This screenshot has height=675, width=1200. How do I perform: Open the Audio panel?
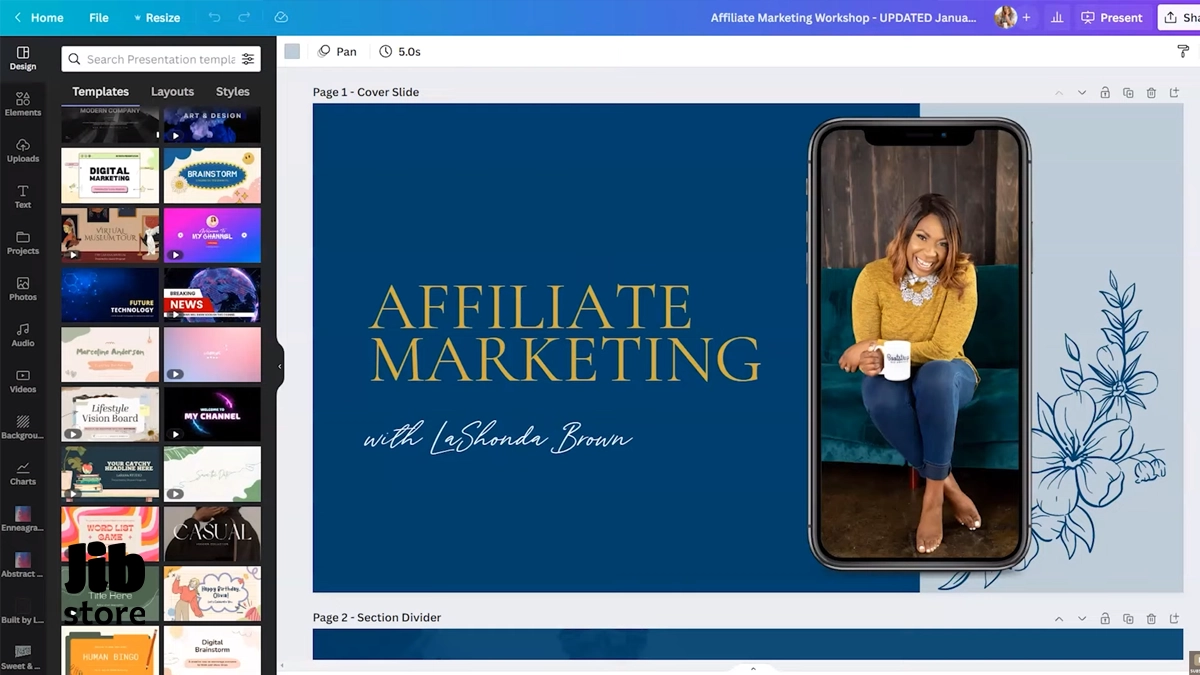point(22,335)
